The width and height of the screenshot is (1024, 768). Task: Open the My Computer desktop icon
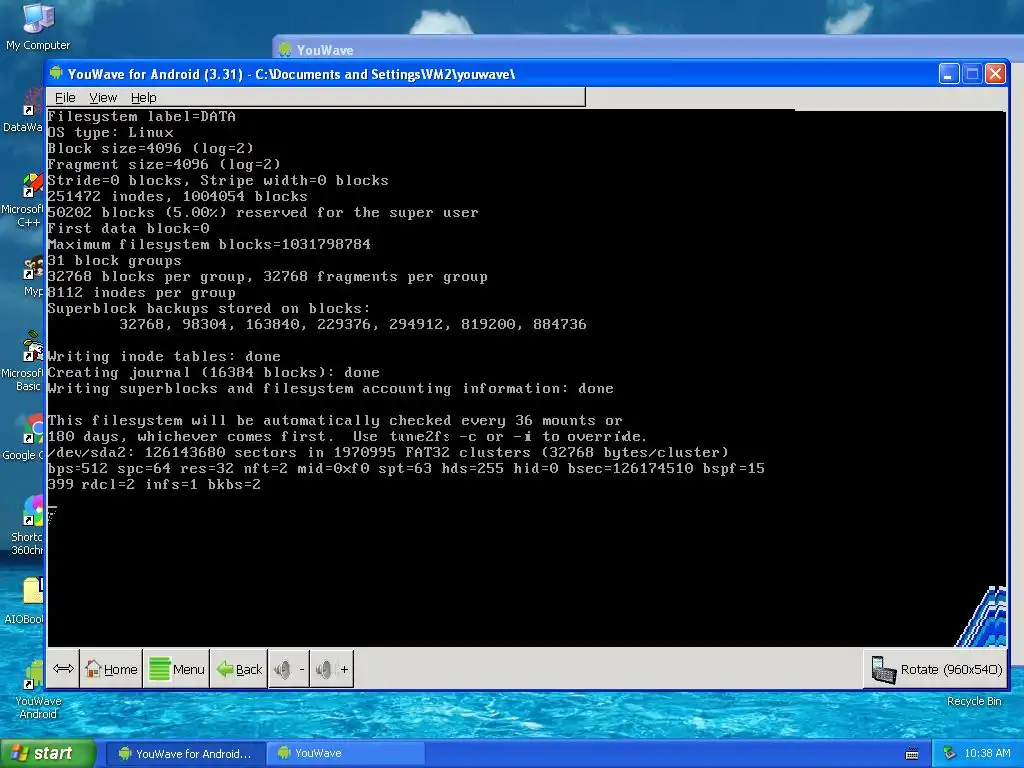point(38,27)
